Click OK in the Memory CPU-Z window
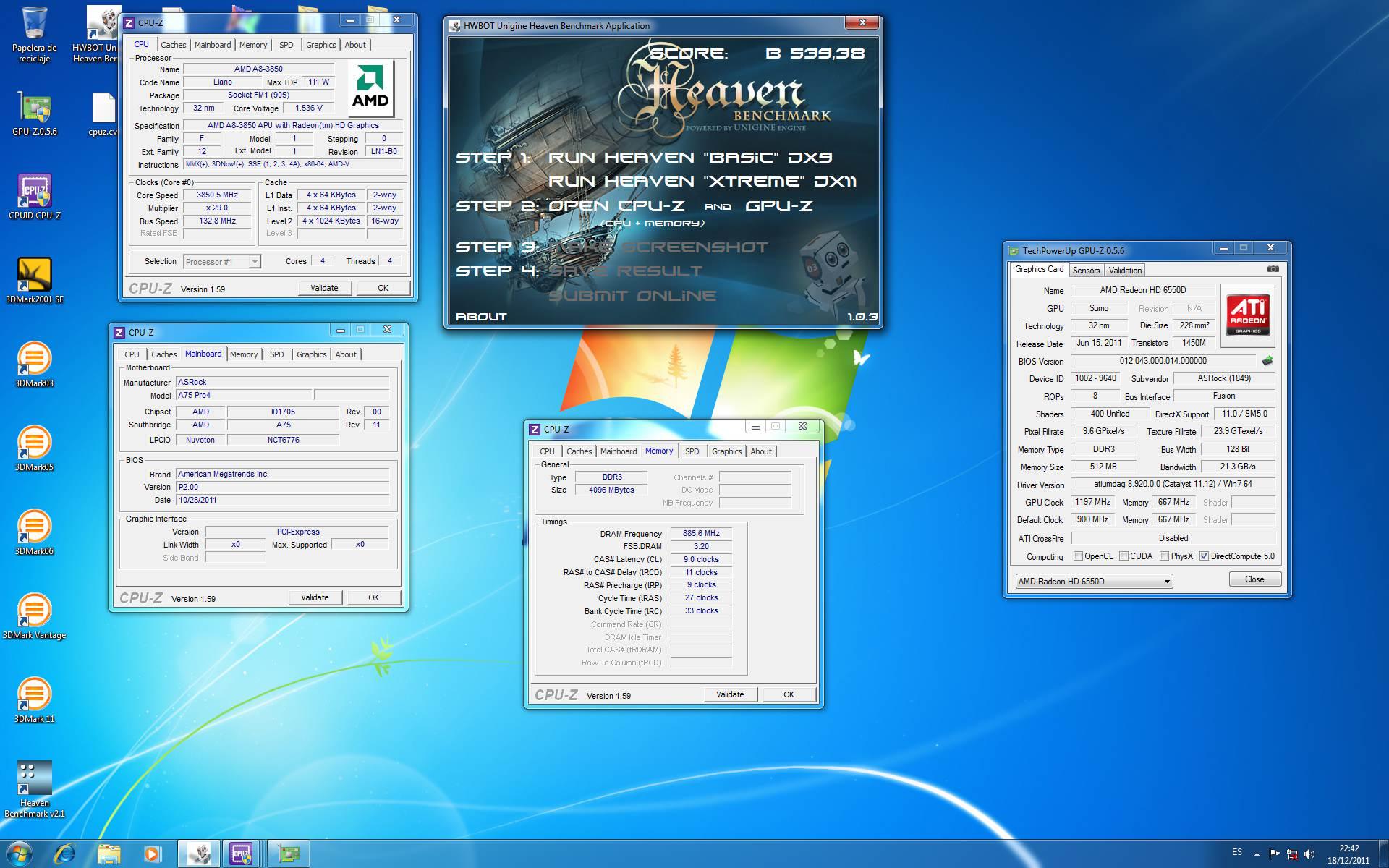The image size is (1389, 868). click(789, 694)
